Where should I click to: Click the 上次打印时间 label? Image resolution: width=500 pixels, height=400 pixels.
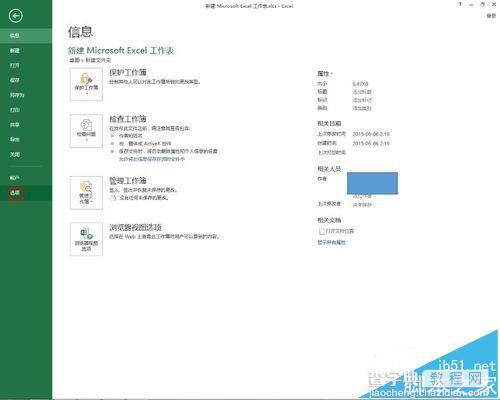point(331,153)
